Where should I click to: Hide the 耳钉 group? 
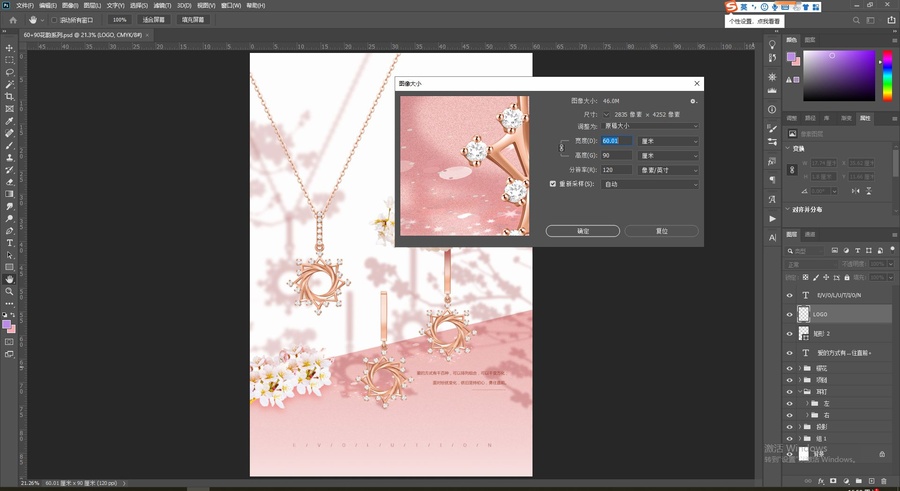click(789, 392)
